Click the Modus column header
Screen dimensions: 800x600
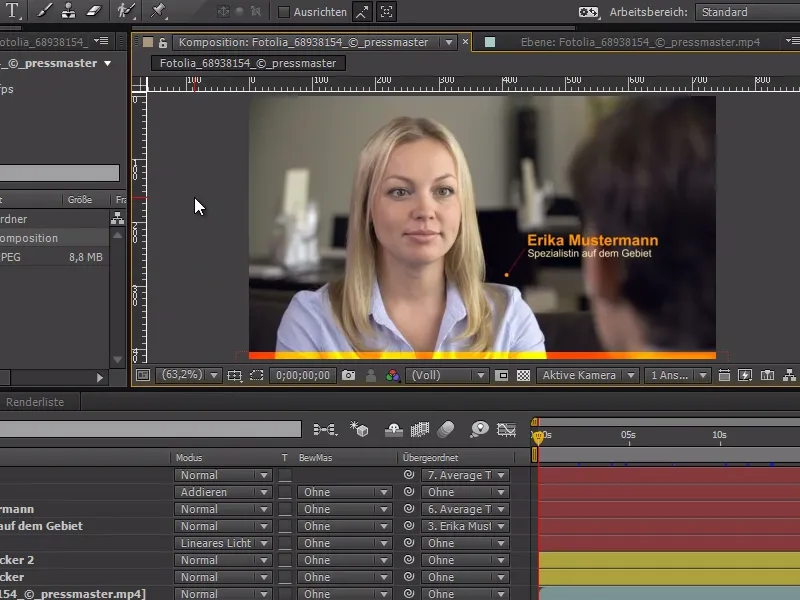189,458
